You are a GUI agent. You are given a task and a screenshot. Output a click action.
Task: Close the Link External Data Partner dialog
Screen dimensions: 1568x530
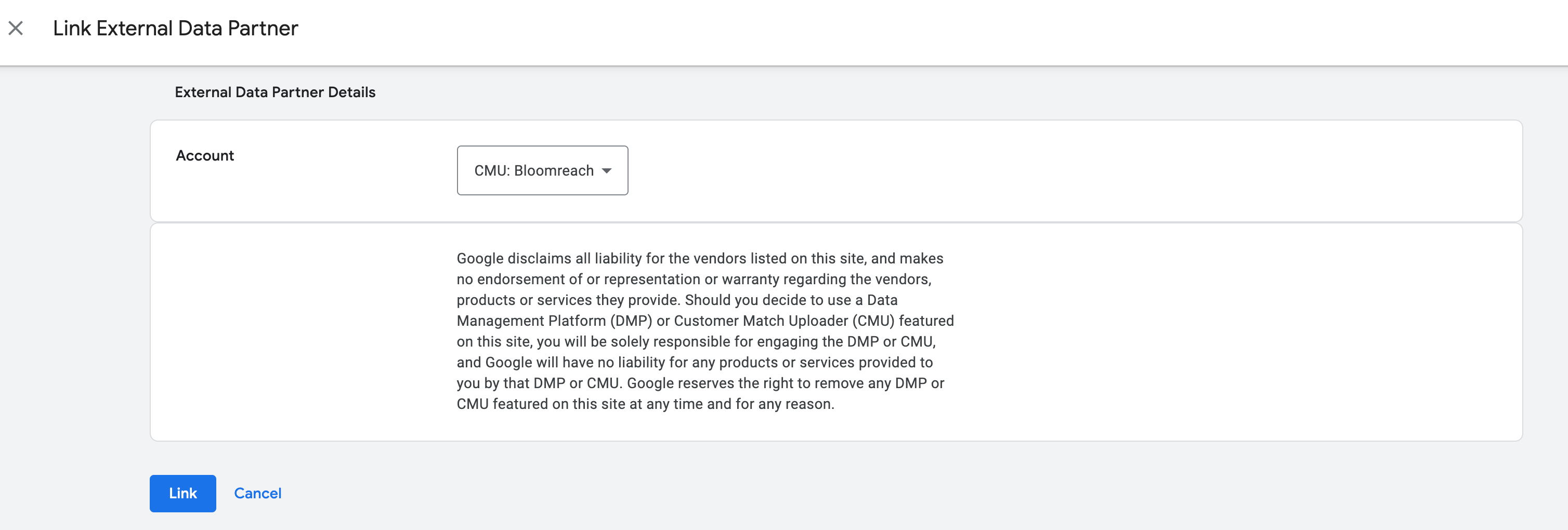[x=16, y=28]
